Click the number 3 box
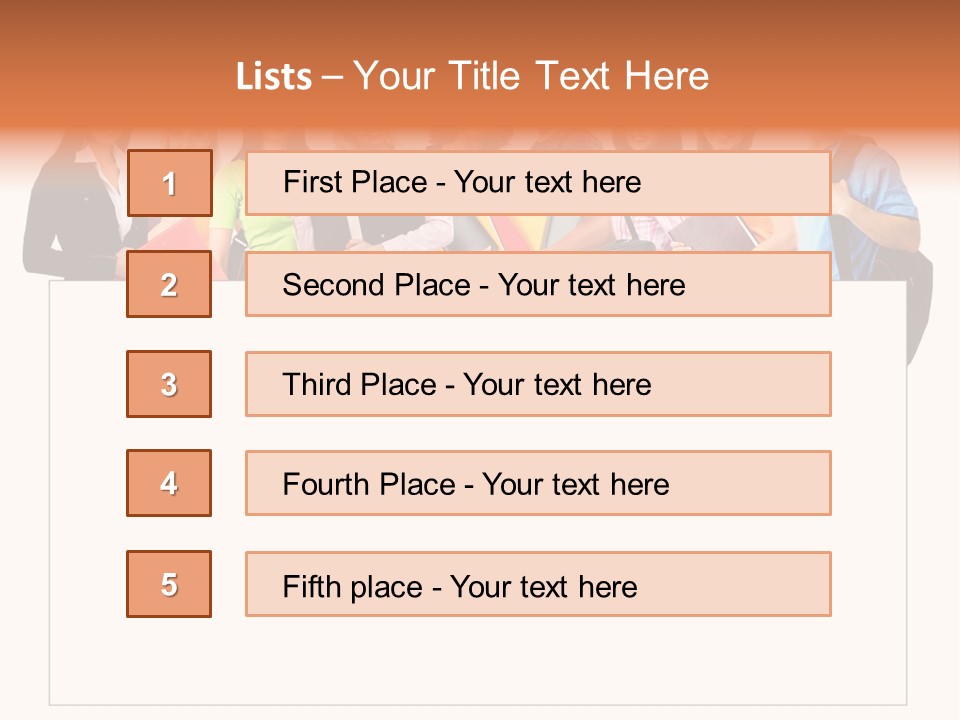The width and height of the screenshot is (960, 720). coord(169,384)
